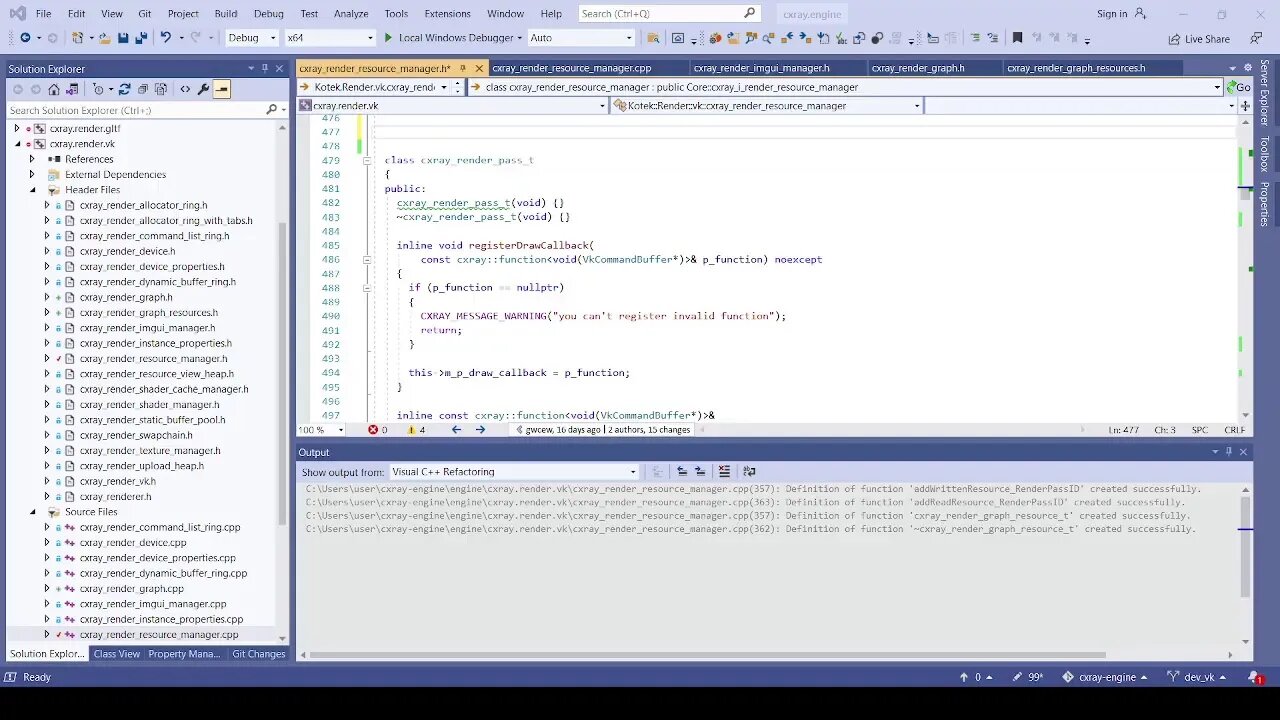
Task: Open the cxray.render.vk scope dropdown
Action: (453, 106)
